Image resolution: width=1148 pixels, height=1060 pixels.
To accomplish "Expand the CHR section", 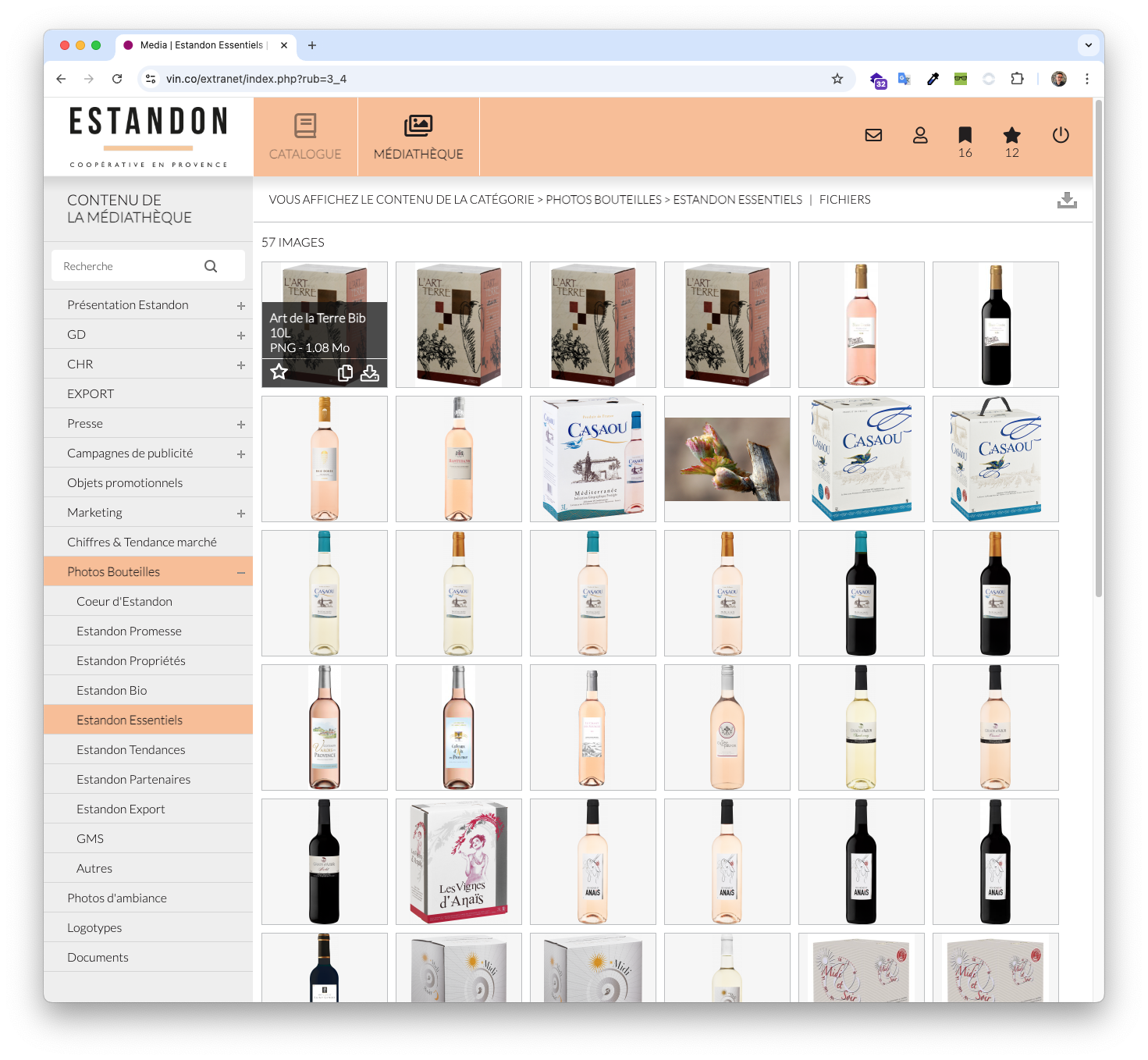I will point(241,365).
